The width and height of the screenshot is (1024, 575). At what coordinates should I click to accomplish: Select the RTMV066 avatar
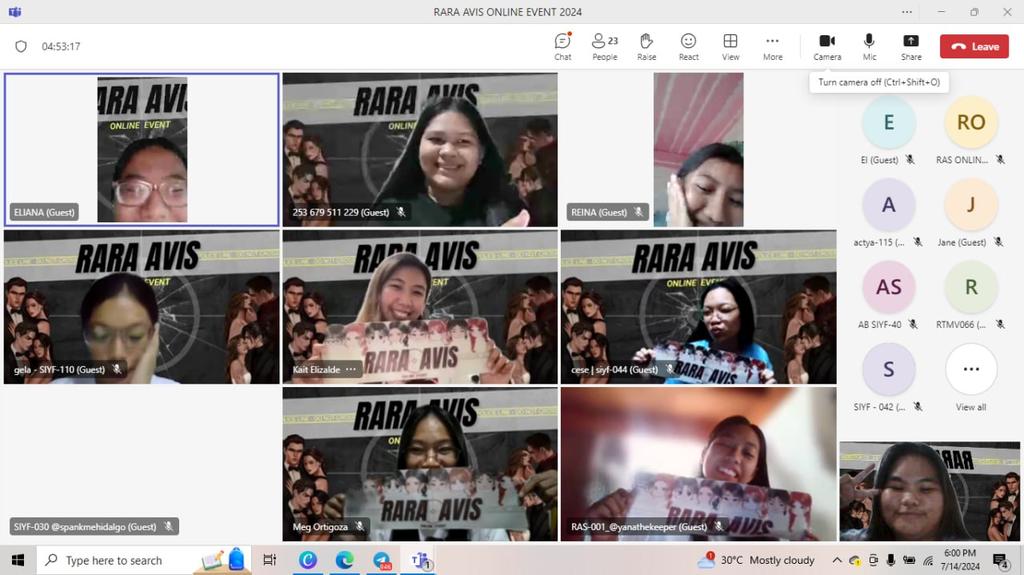[x=971, y=287]
